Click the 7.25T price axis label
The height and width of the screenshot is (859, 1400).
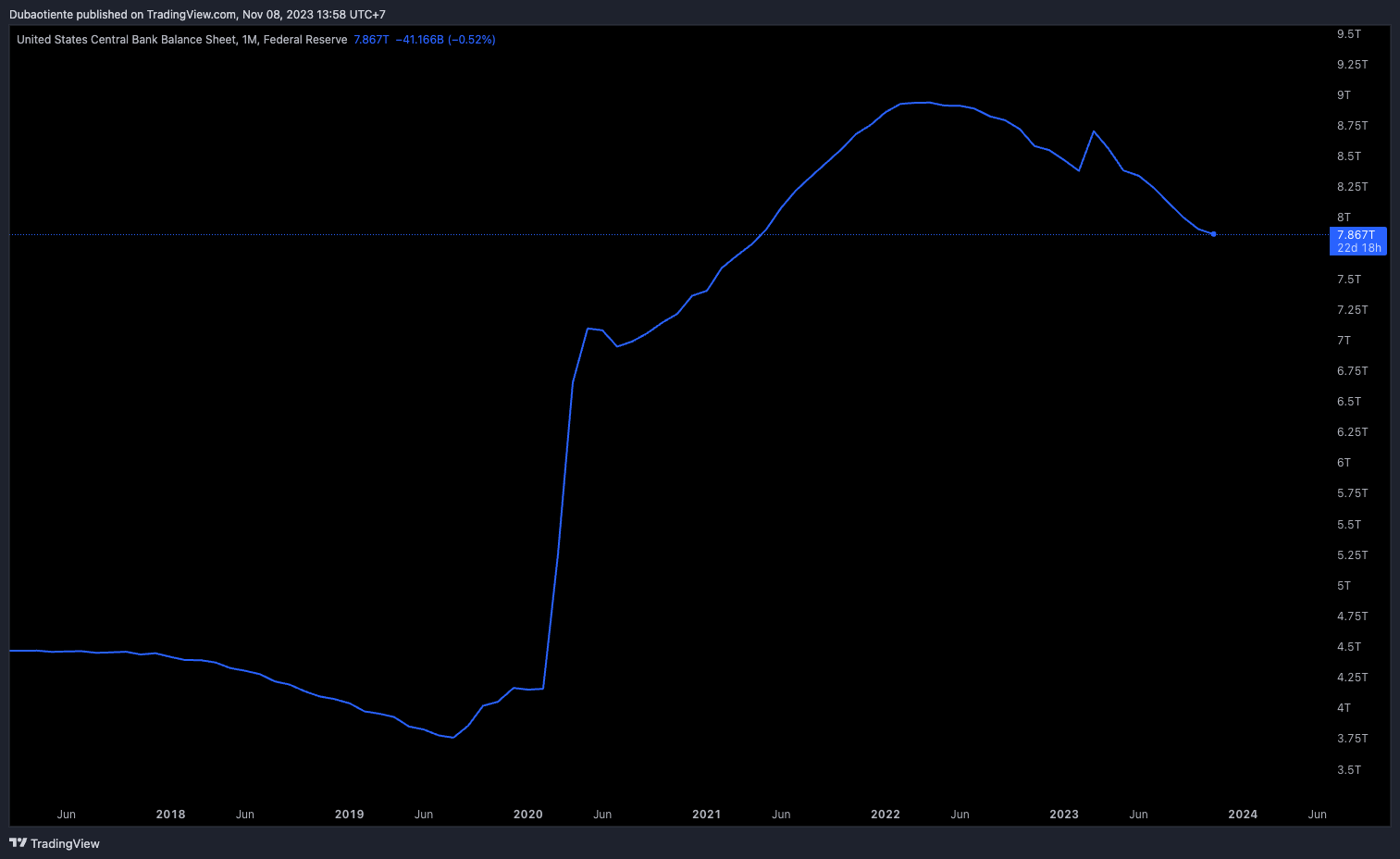coord(1352,310)
